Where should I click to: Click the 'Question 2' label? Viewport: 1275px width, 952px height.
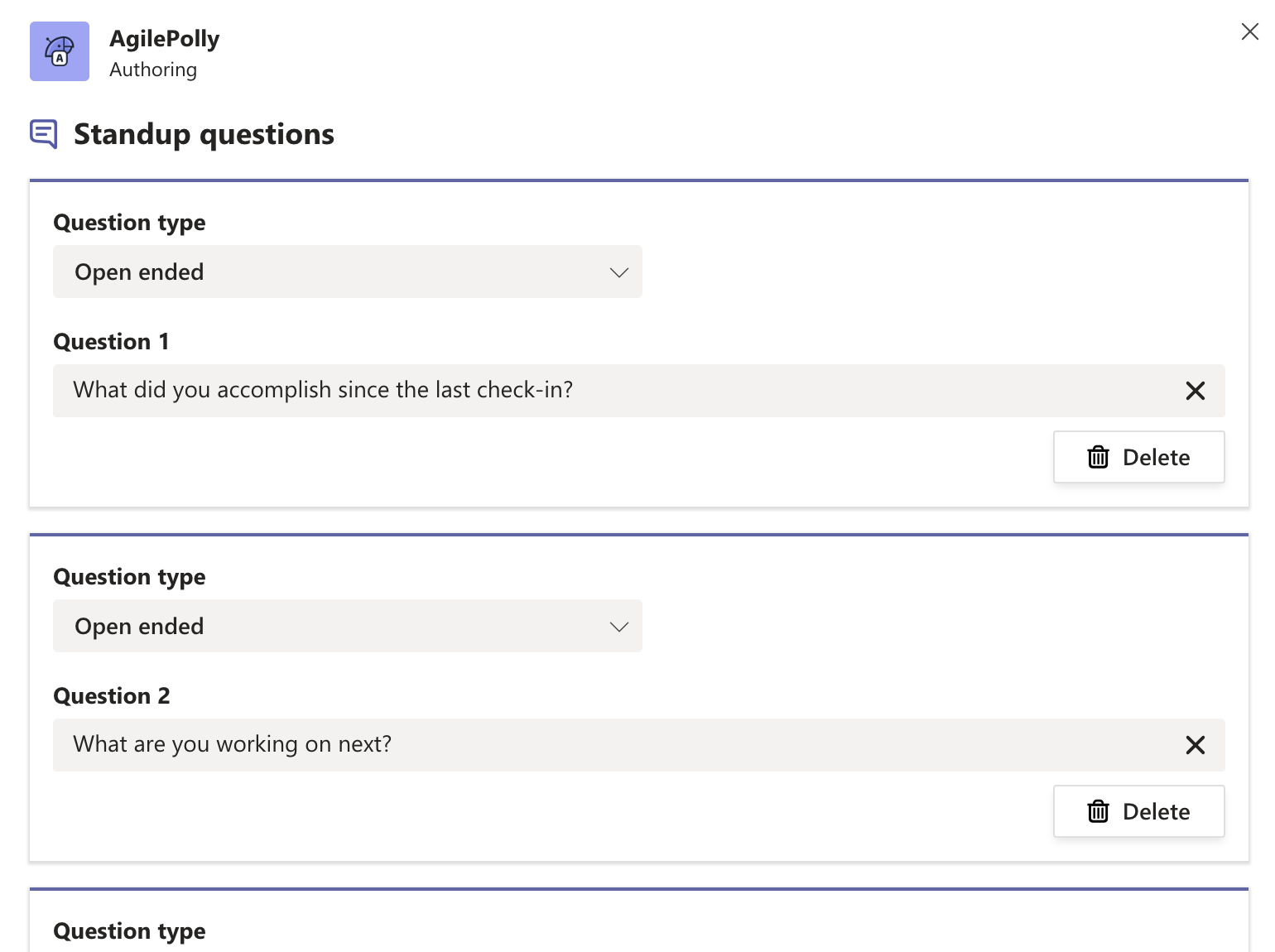click(x=111, y=695)
